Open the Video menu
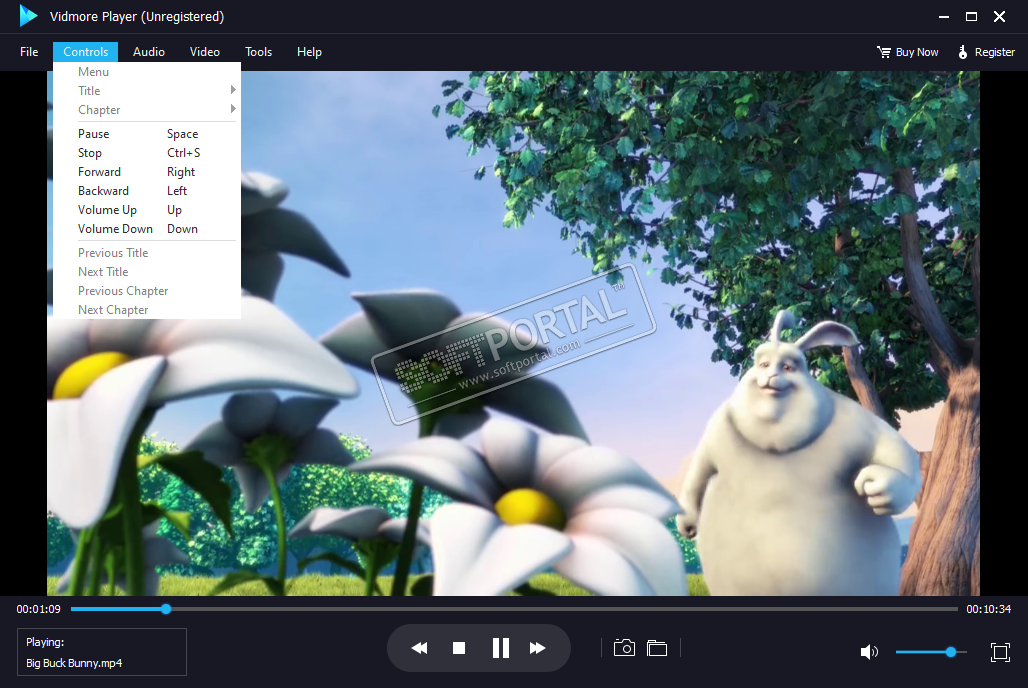The image size is (1028, 689). (205, 52)
